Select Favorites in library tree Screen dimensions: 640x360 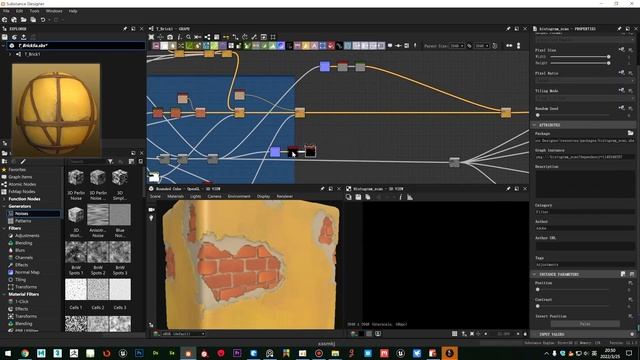[x=17, y=169]
